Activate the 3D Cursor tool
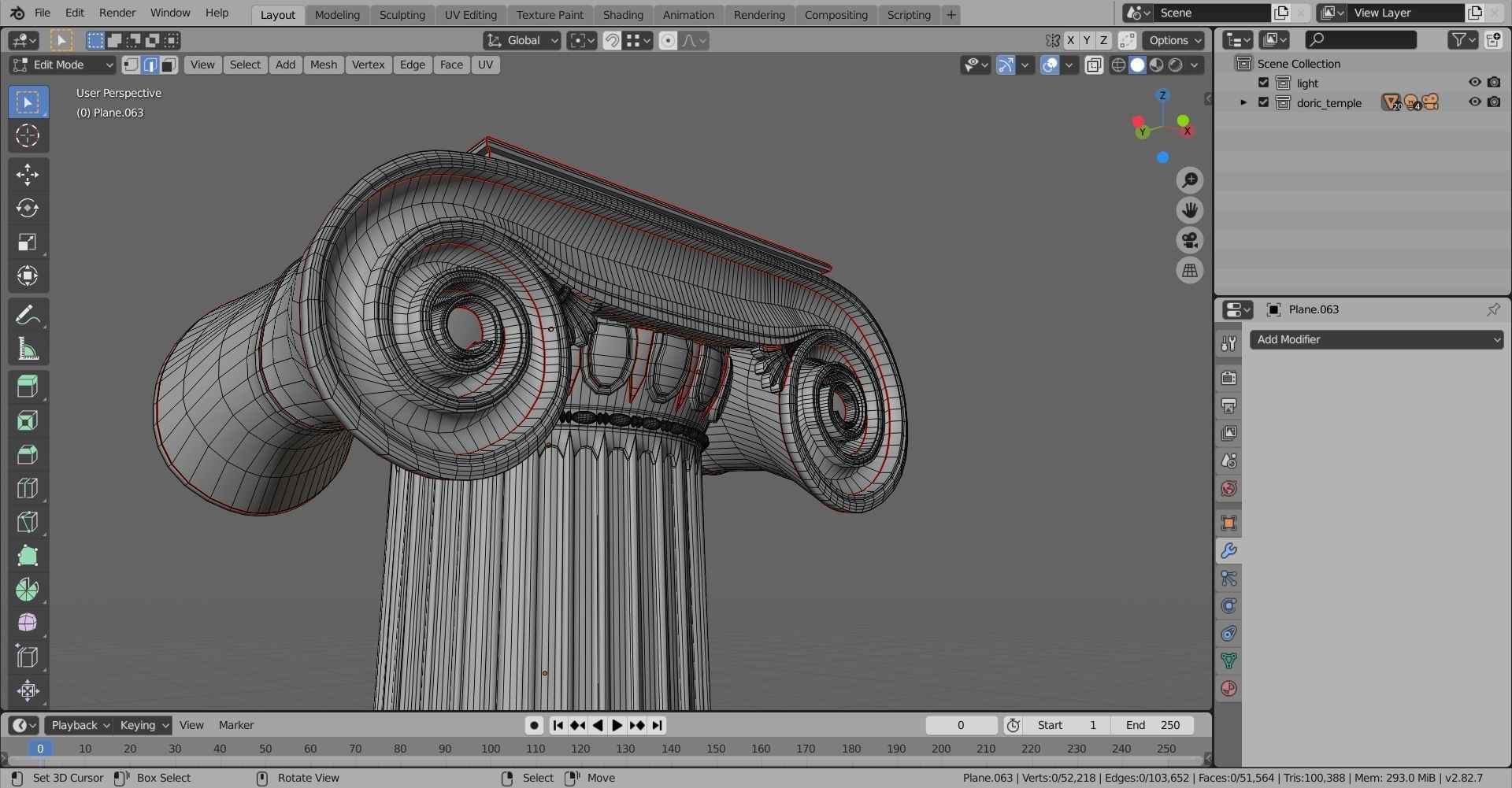The width and height of the screenshot is (1512, 788). pos(28,135)
